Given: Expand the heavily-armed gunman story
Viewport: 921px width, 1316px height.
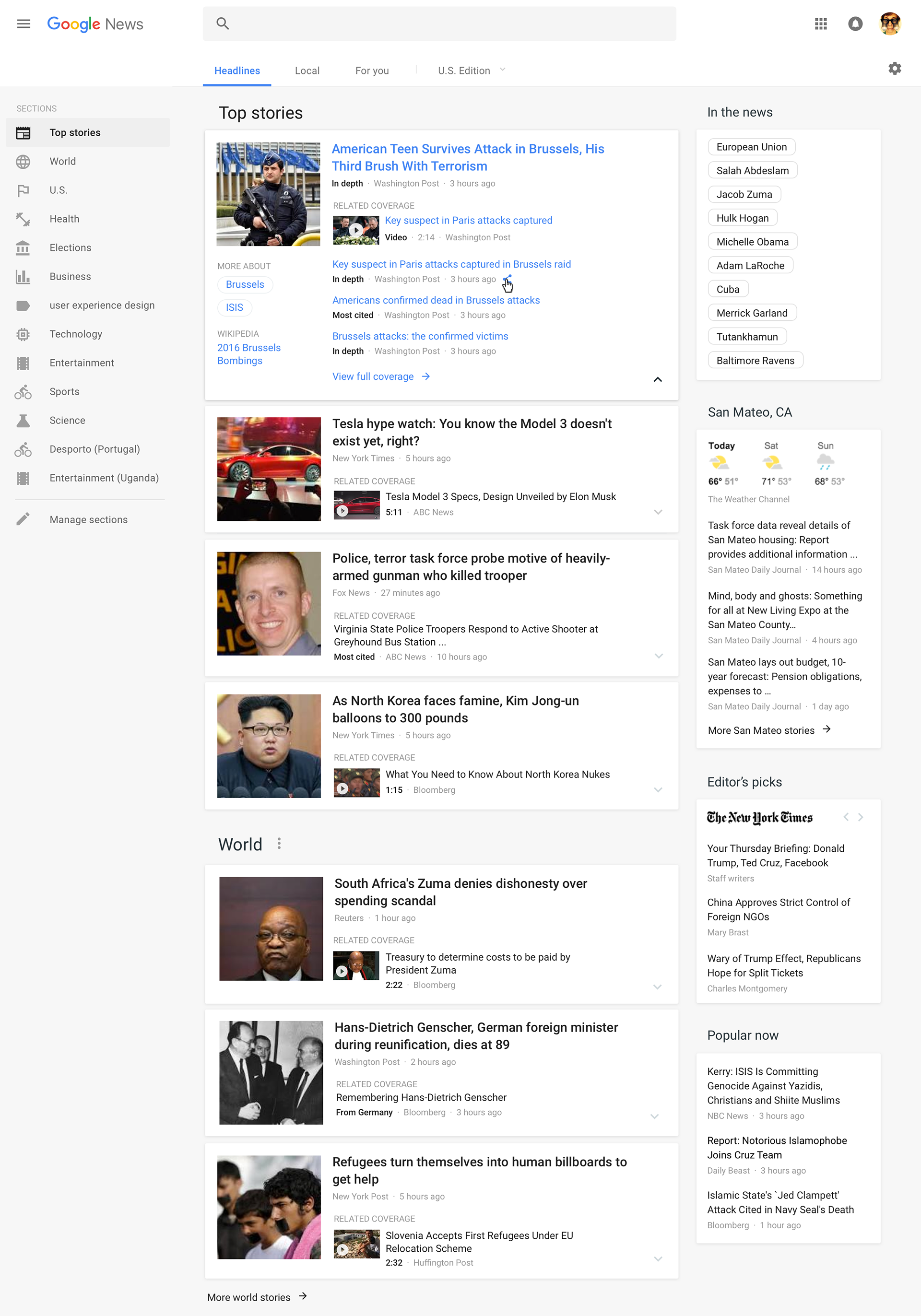Looking at the screenshot, I should click(x=659, y=656).
